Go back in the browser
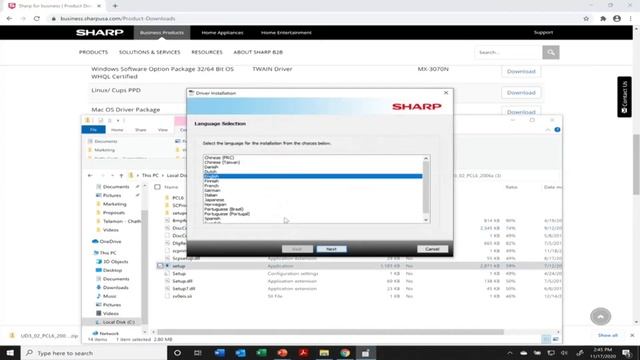The width and height of the screenshot is (640, 360). 9,18
